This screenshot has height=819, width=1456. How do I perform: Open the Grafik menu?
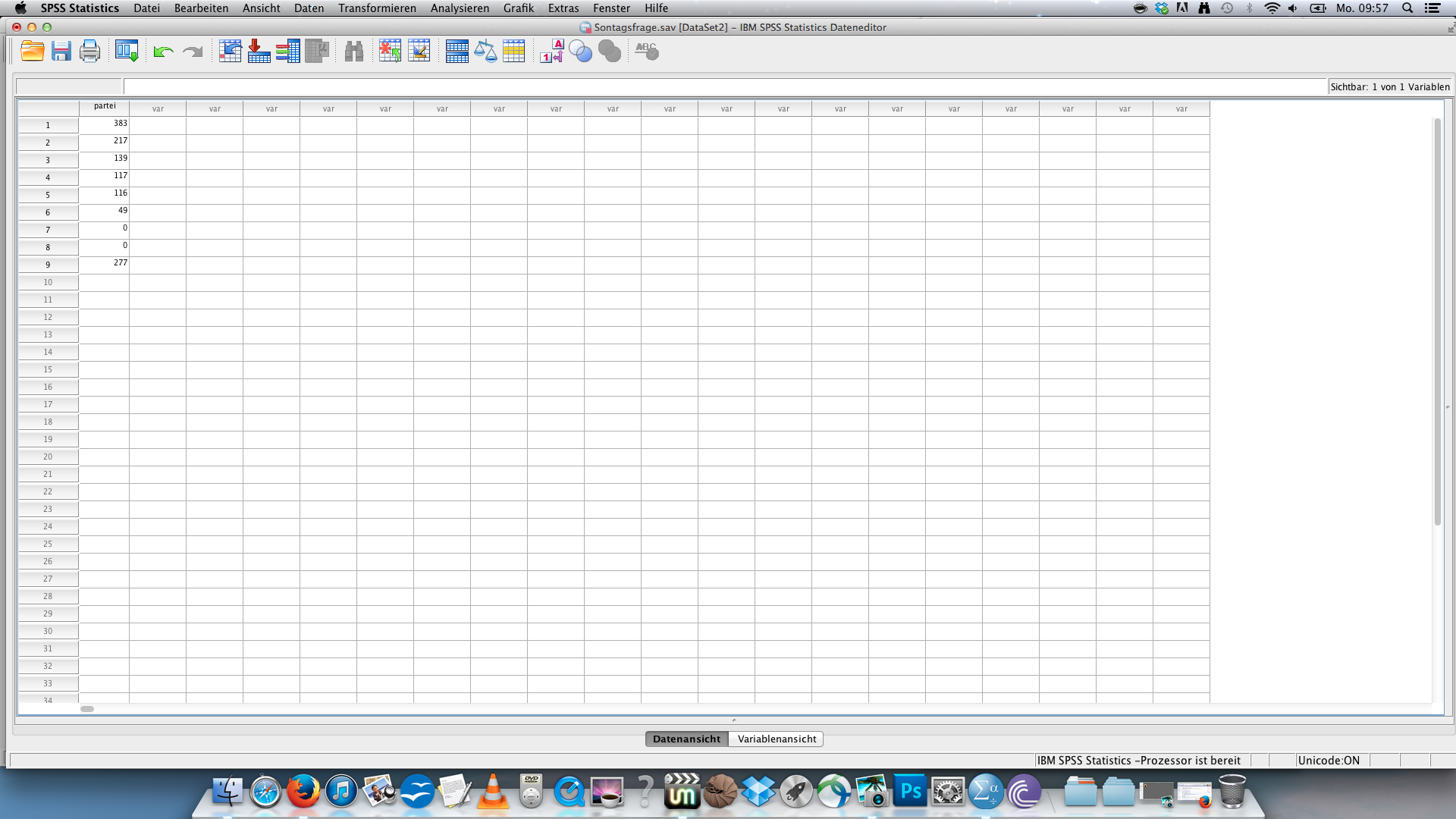518,8
